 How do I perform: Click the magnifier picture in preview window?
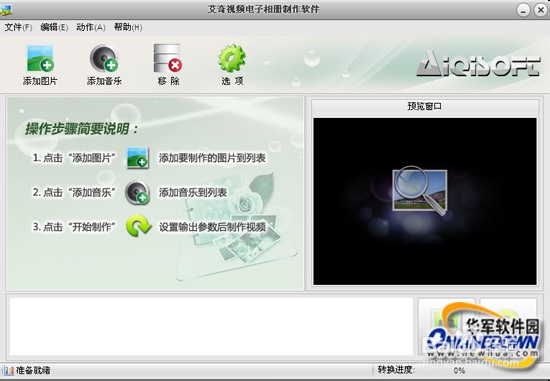tap(420, 190)
